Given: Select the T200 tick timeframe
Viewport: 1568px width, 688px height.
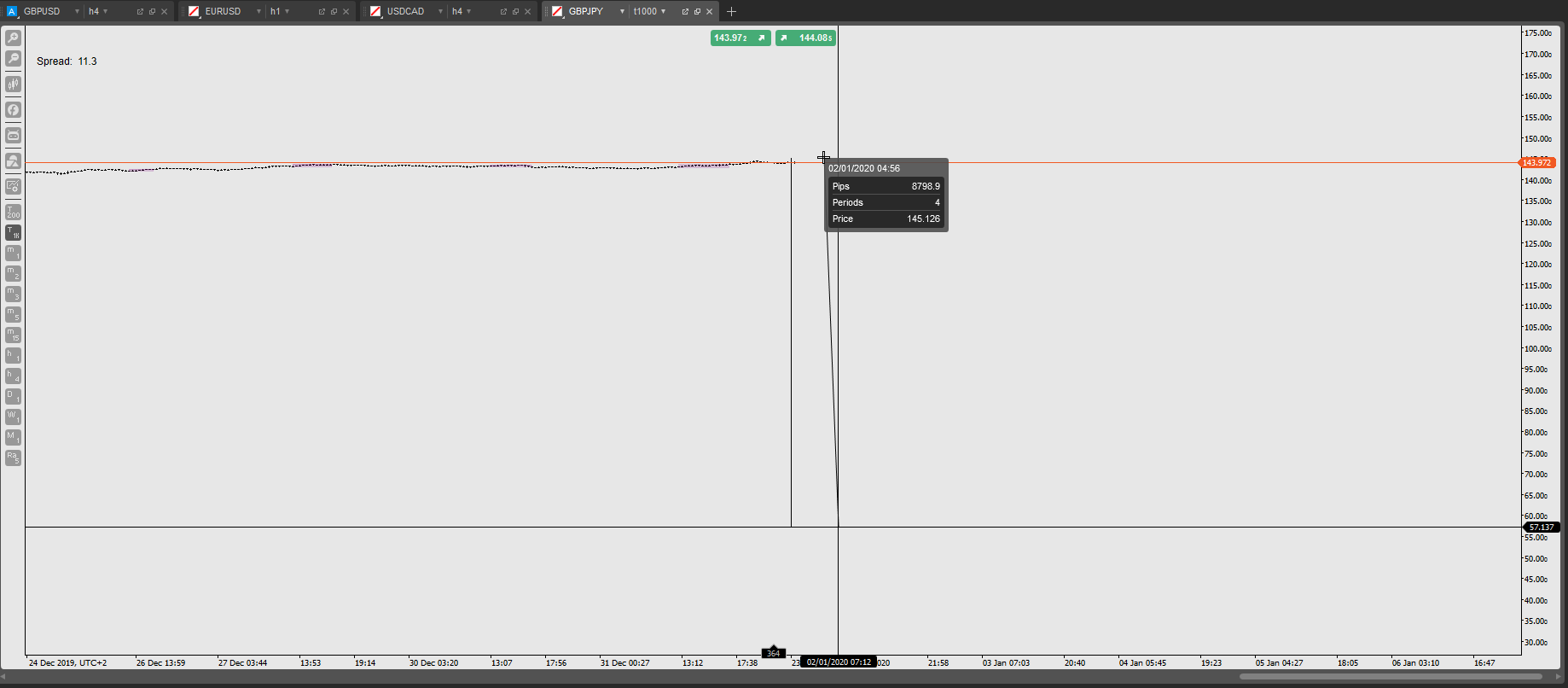Looking at the screenshot, I should click(13, 212).
